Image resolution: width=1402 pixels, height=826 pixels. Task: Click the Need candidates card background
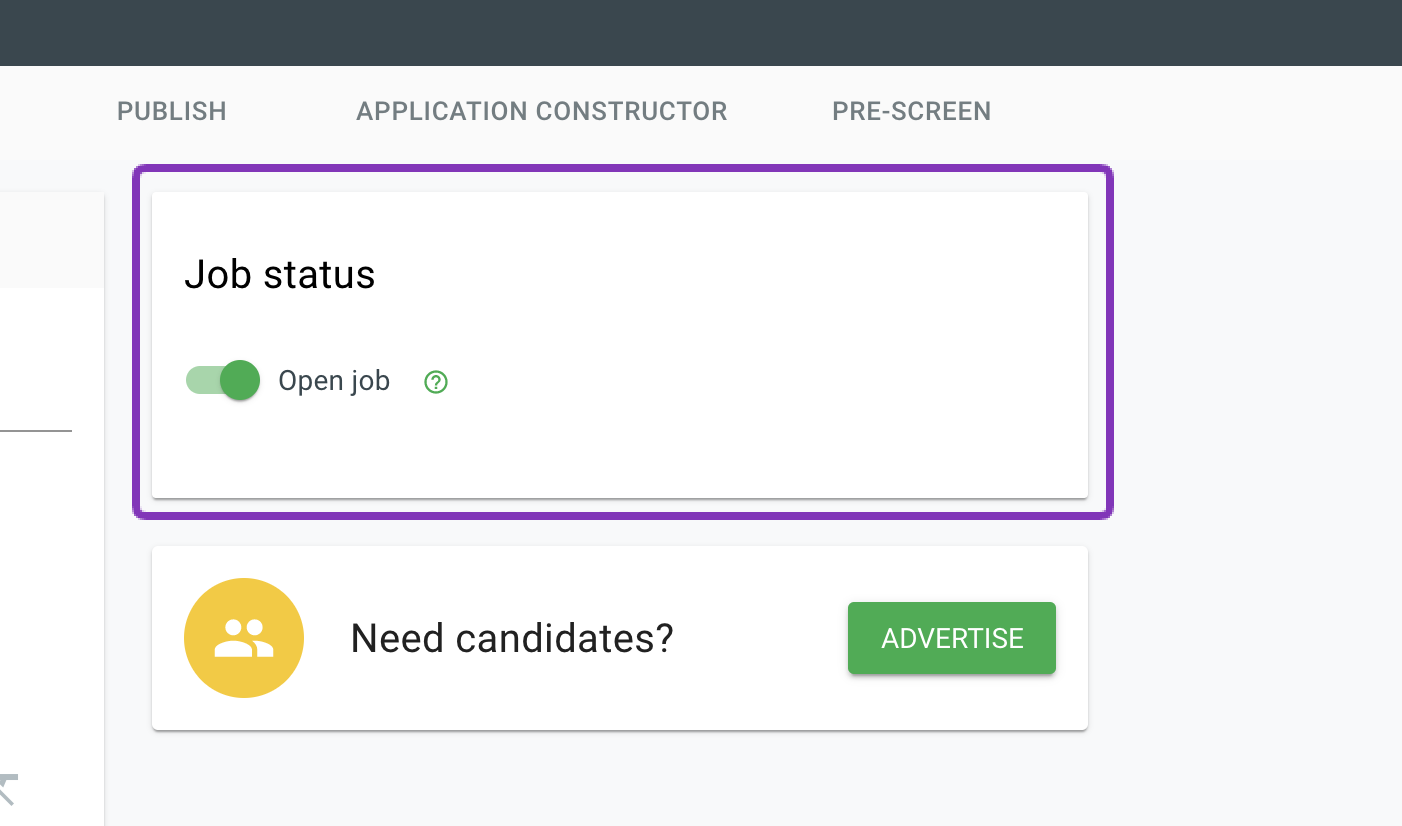pos(760,700)
